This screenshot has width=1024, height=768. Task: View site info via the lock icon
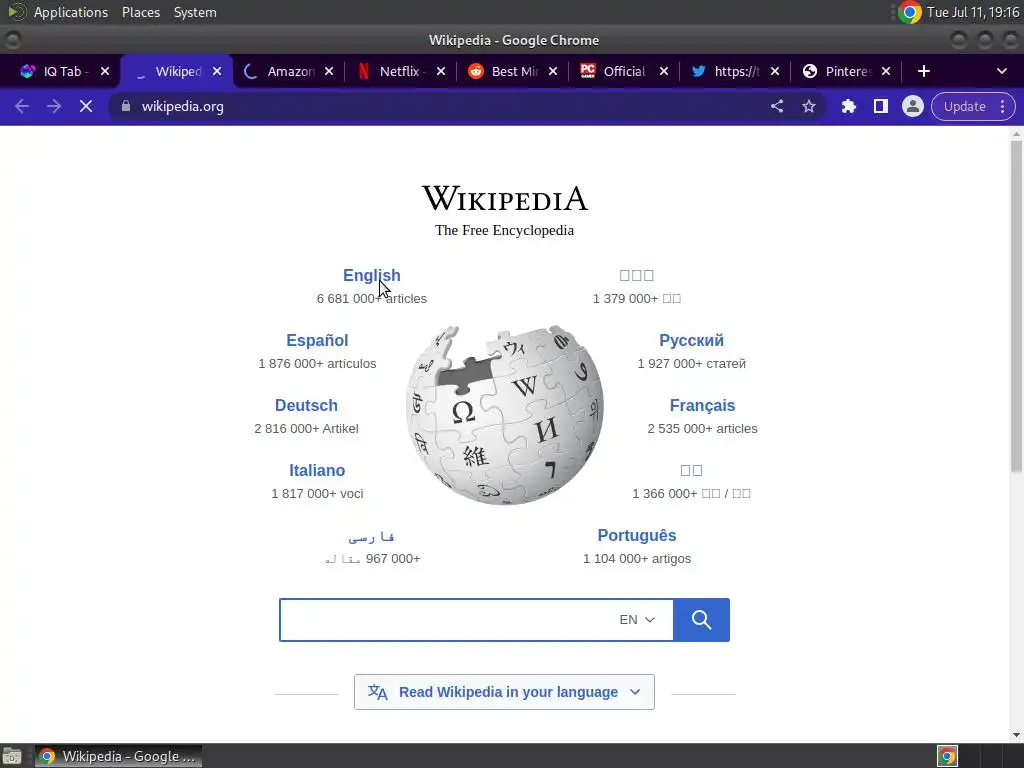point(126,106)
